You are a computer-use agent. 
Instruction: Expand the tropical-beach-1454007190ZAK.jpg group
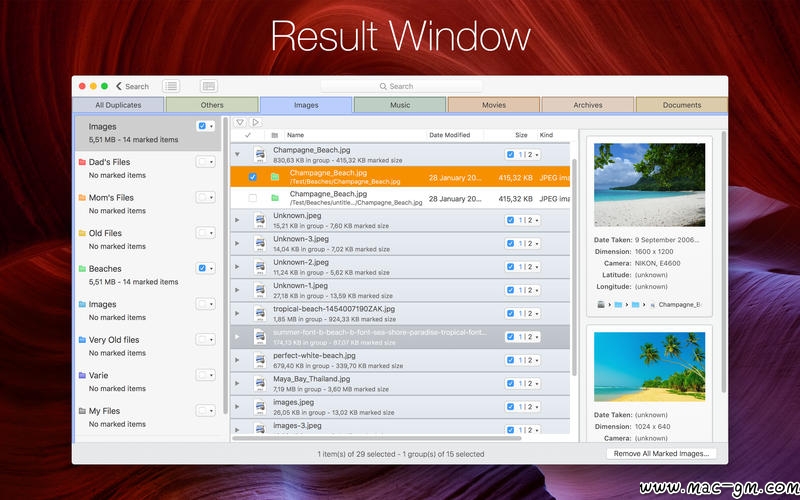pos(237,313)
